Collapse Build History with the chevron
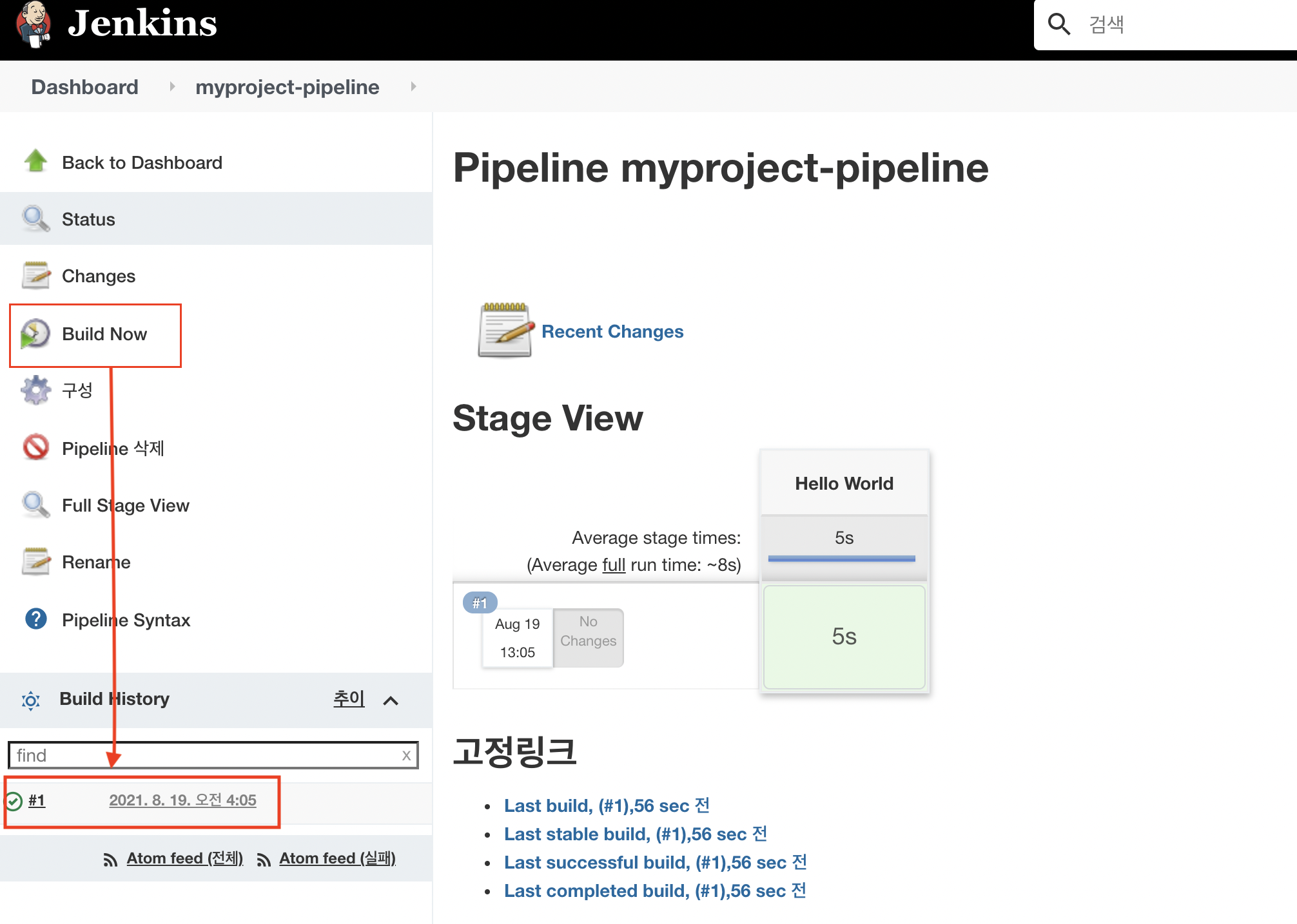Image resolution: width=1297 pixels, height=924 pixels. point(391,700)
